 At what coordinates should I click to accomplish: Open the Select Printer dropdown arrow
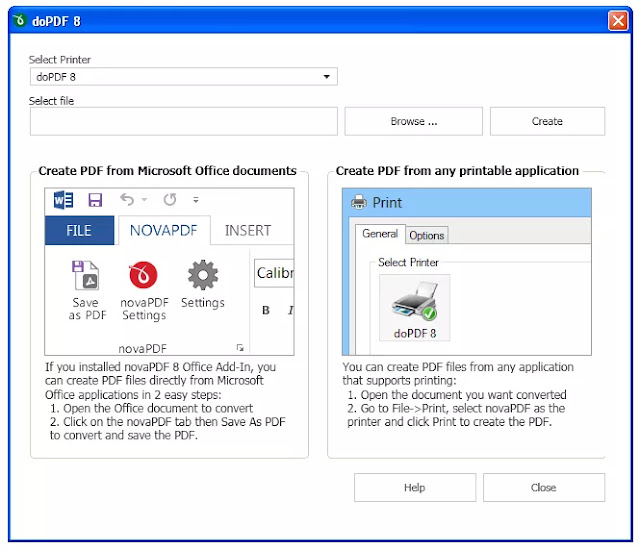click(327, 77)
